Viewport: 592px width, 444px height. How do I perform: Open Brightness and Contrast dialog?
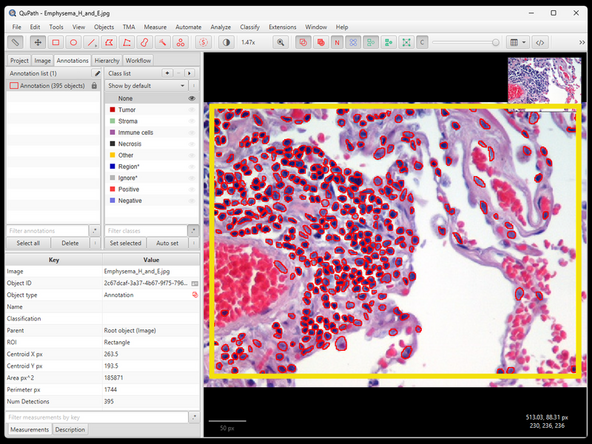(226, 42)
